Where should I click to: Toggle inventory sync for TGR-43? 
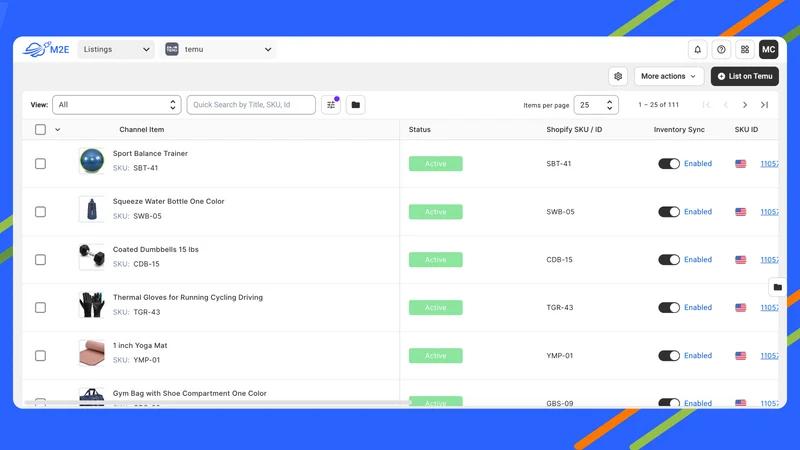click(x=669, y=308)
